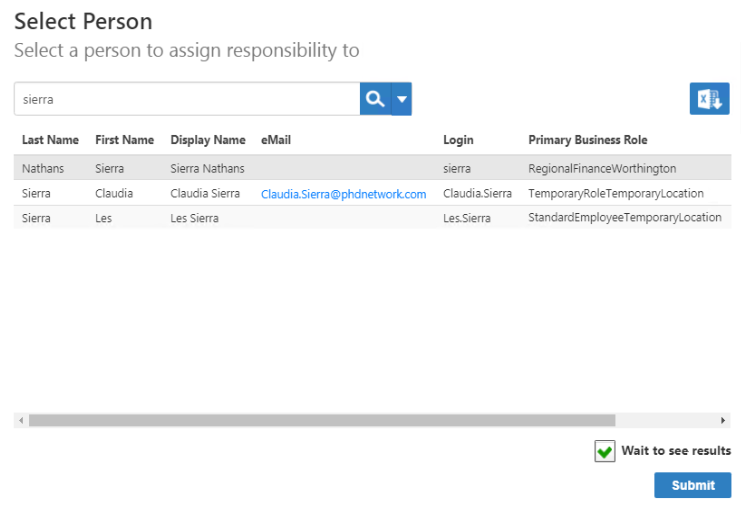The image size is (741, 518).
Task: Click the horizontal scrollbar thumb
Action: 322,421
